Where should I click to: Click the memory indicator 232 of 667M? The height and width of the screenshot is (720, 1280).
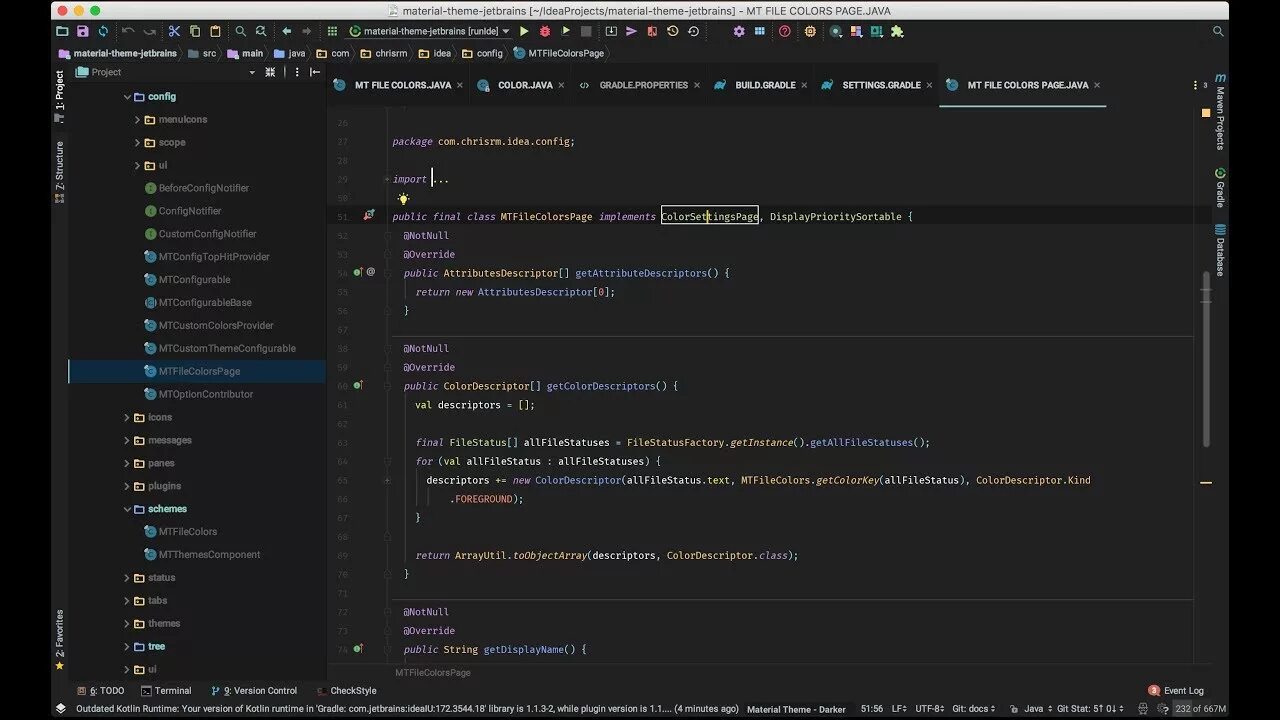(1198, 708)
